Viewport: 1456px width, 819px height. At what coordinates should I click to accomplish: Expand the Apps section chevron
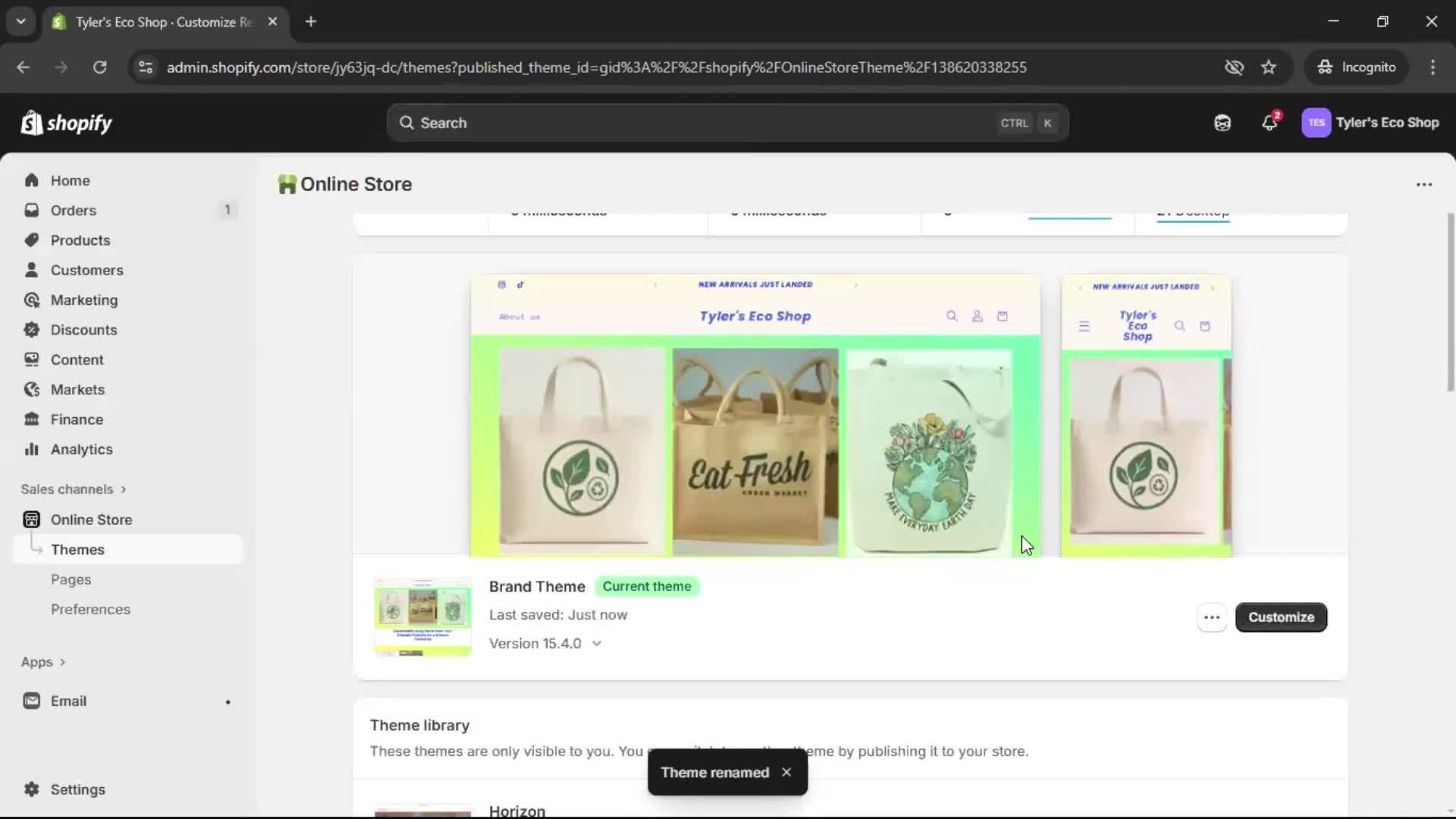pos(62,662)
